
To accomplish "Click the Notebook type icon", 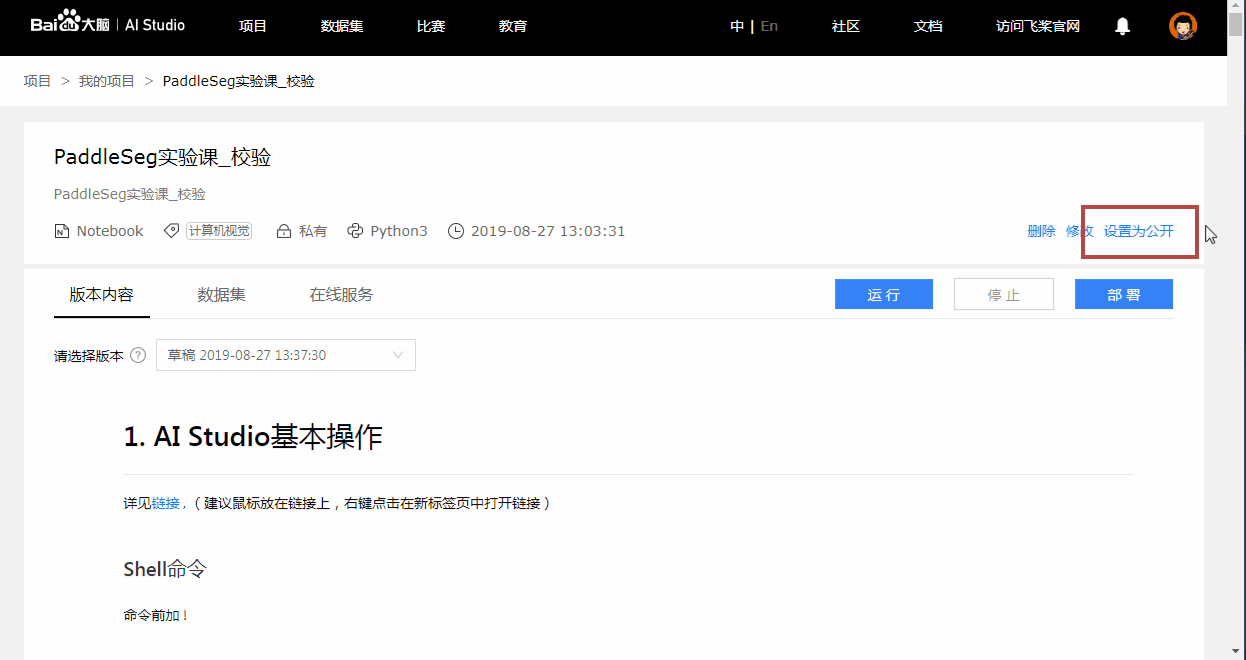I will pyautogui.click(x=62, y=231).
